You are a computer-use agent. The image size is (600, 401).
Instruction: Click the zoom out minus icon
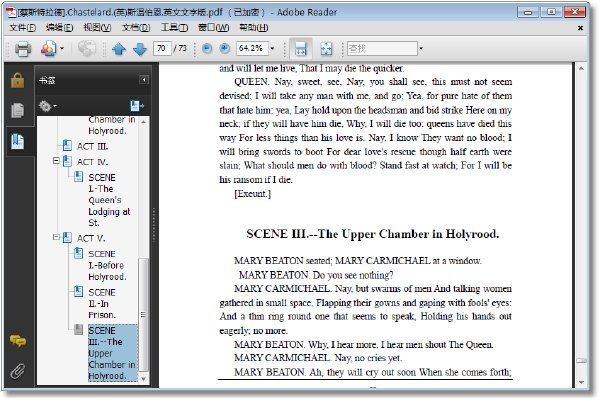click(x=207, y=49)
